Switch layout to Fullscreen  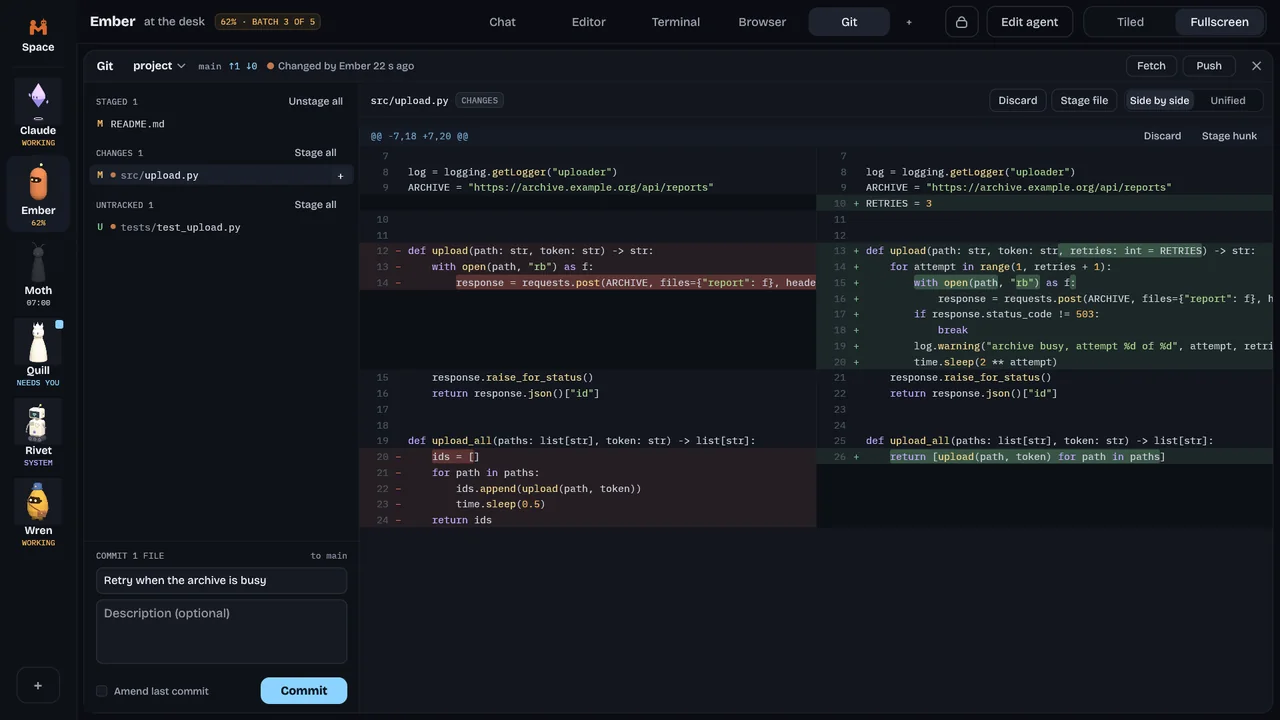(x=1219, y=22)
